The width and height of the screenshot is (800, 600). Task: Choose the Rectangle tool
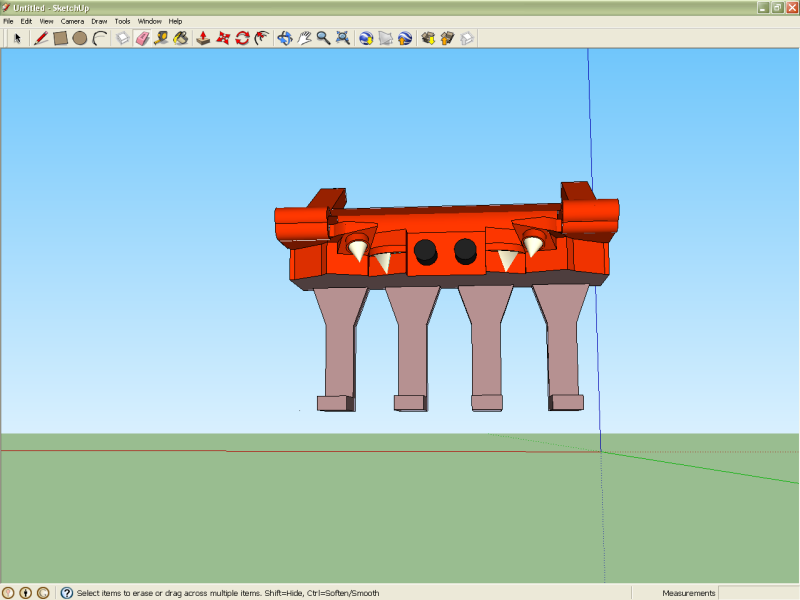(60, 38)
